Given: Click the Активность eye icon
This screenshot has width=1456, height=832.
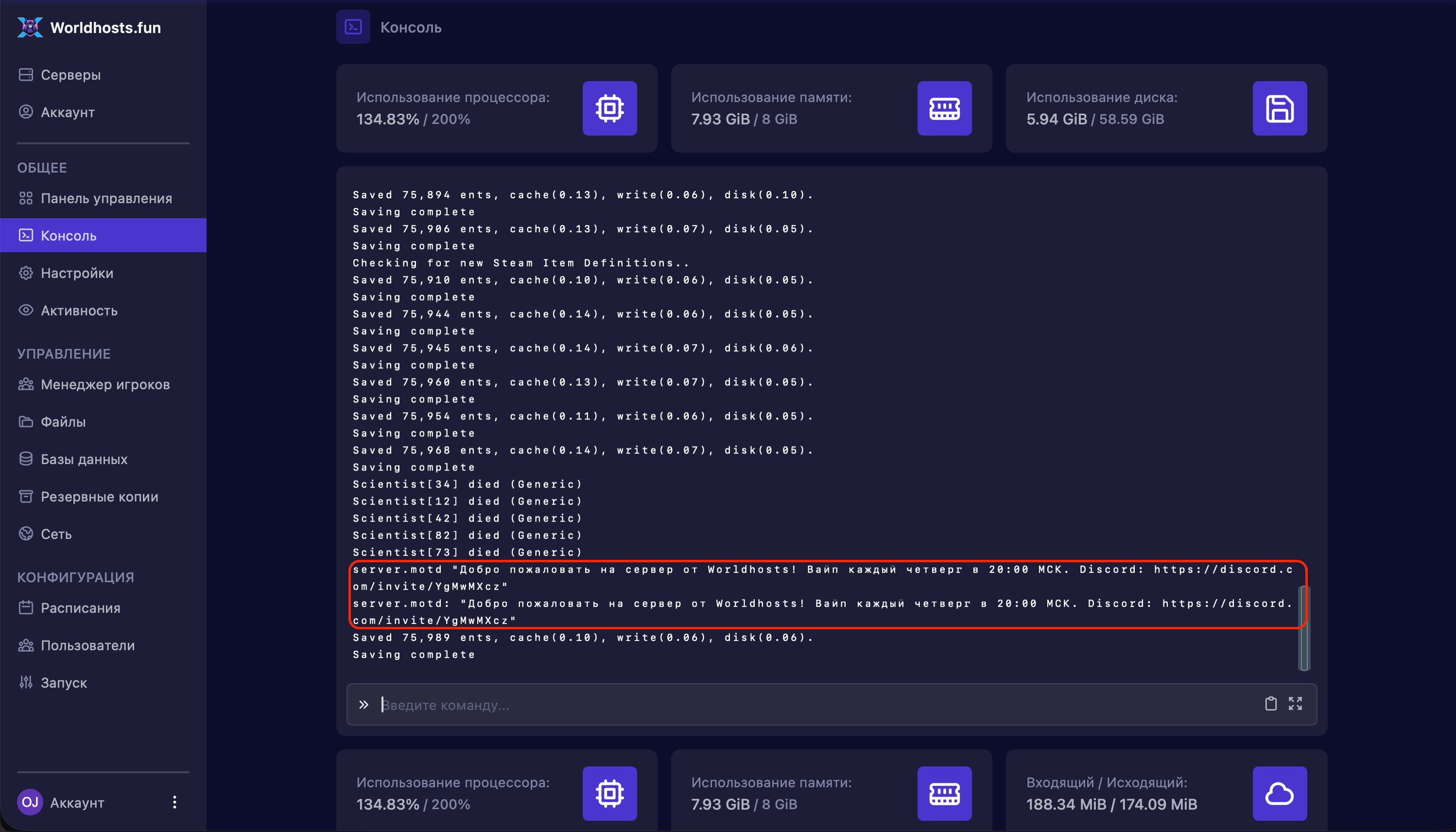Looking at the screenshot, I should [26, 310].
